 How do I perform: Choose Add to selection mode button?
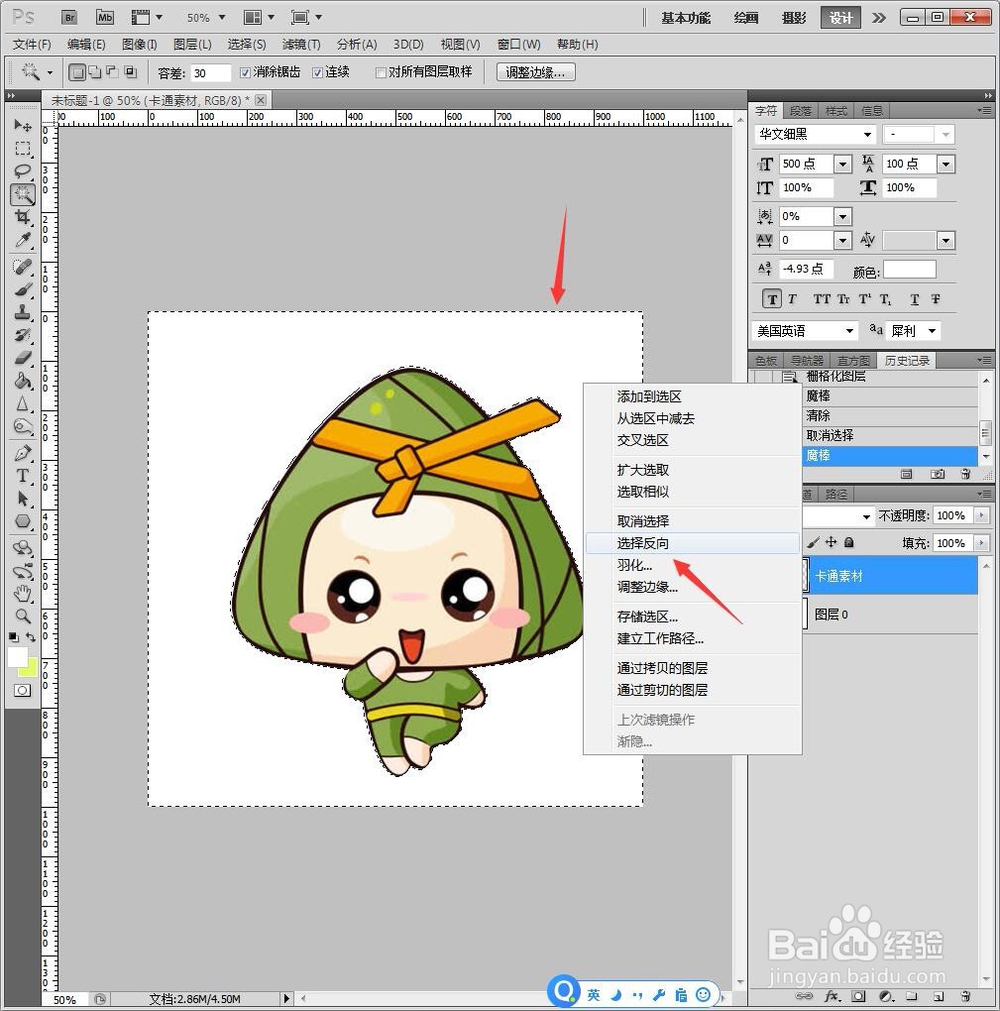click(95, 72)
